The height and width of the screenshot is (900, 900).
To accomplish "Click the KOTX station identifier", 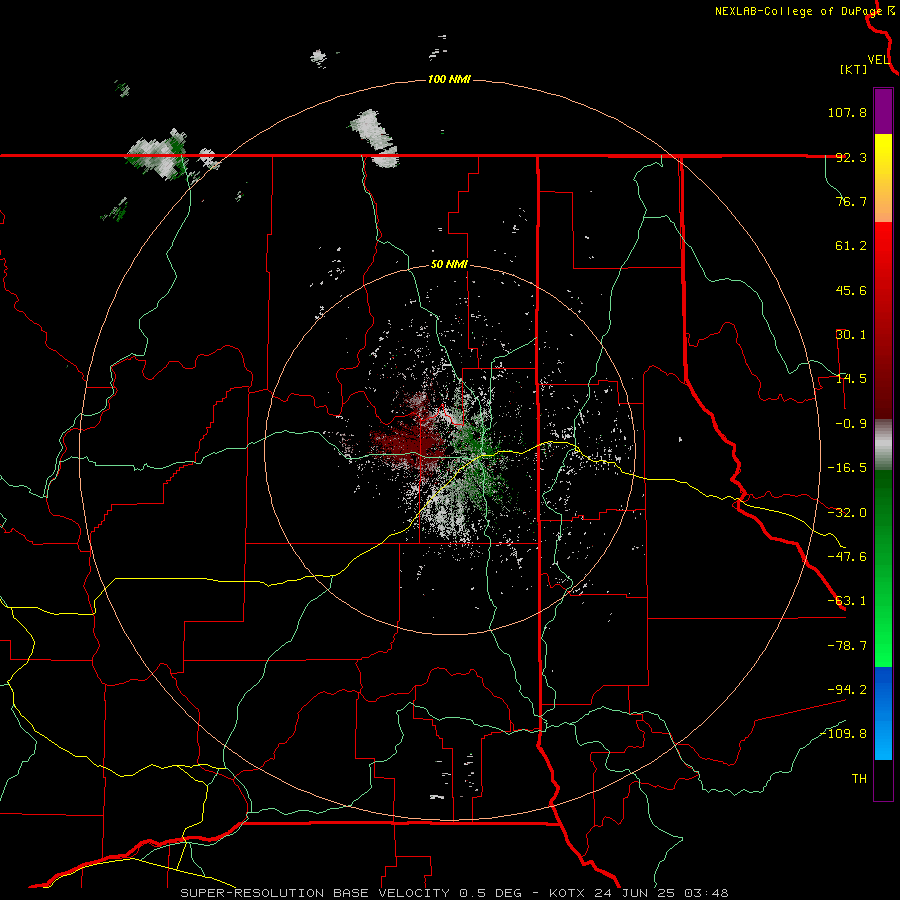I will tap(567, 893).
